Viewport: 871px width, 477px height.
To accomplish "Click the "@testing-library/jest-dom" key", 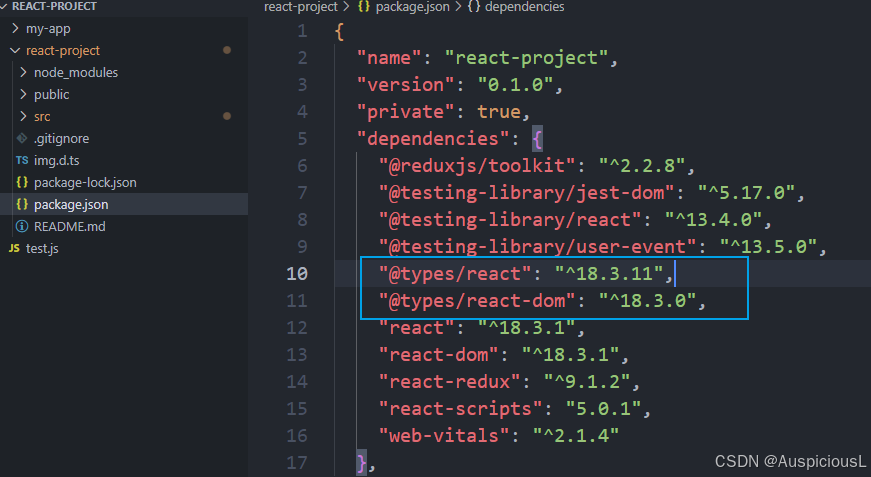I will coord(527,193).
